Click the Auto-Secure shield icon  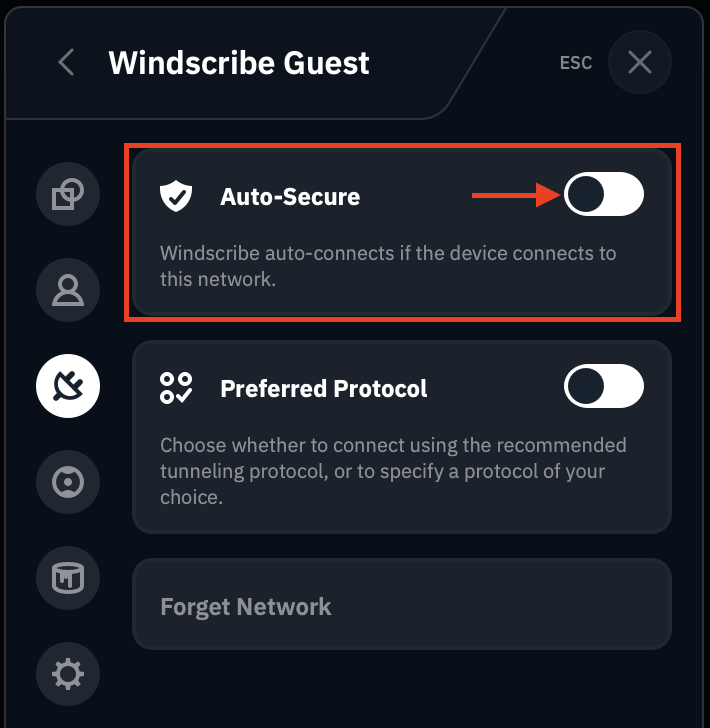point(176,196)
